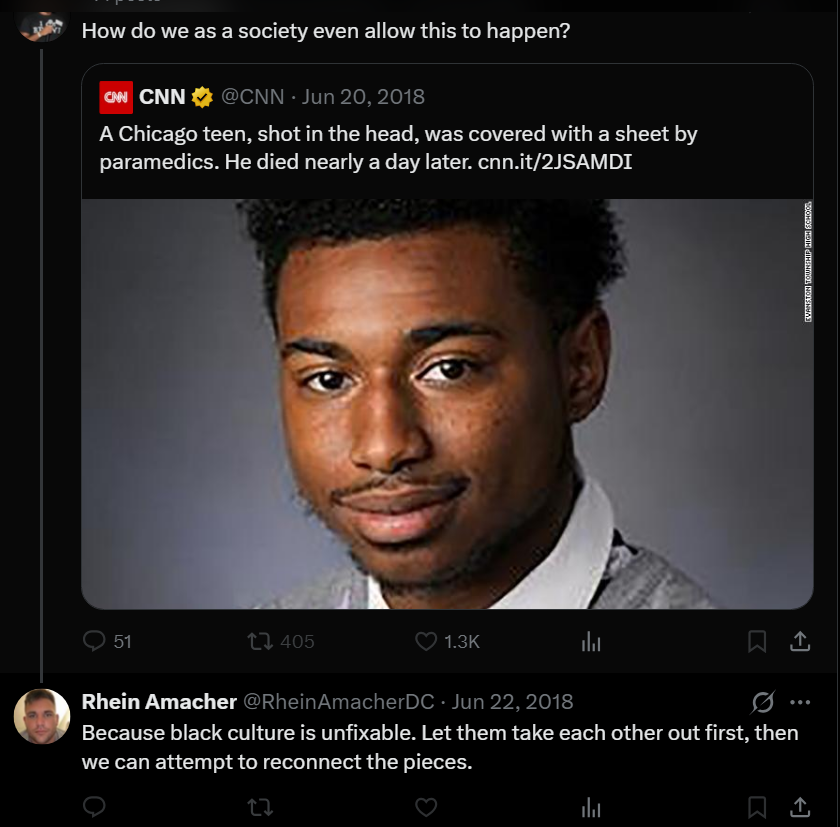Open the @RheinAmacherDC profile handle
This screenshot has width=840, height=827.
click(x=339, y=702)
